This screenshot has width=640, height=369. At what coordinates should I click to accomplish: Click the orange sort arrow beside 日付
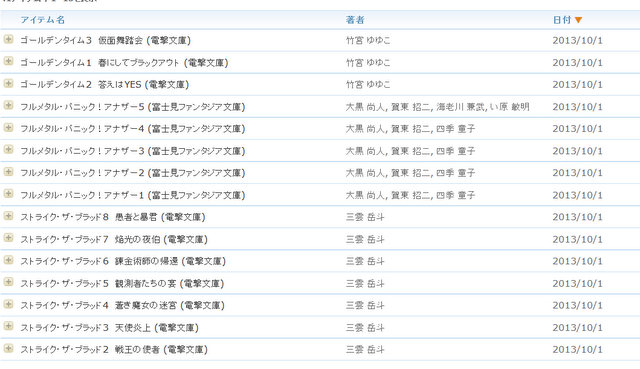pos(578,20)
